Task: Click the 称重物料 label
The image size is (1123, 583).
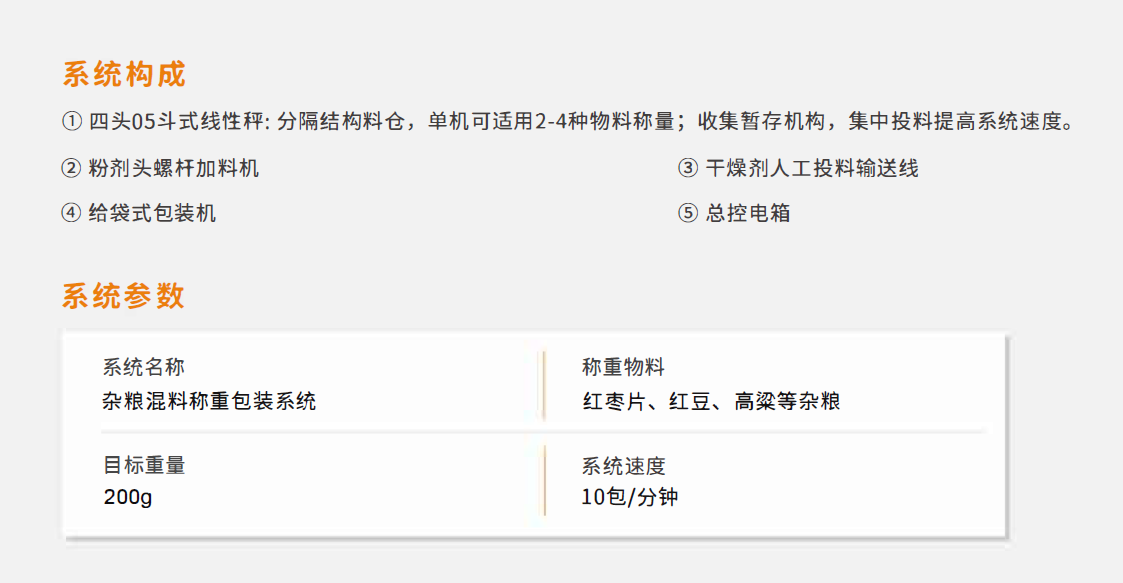Action: point(624,367)
